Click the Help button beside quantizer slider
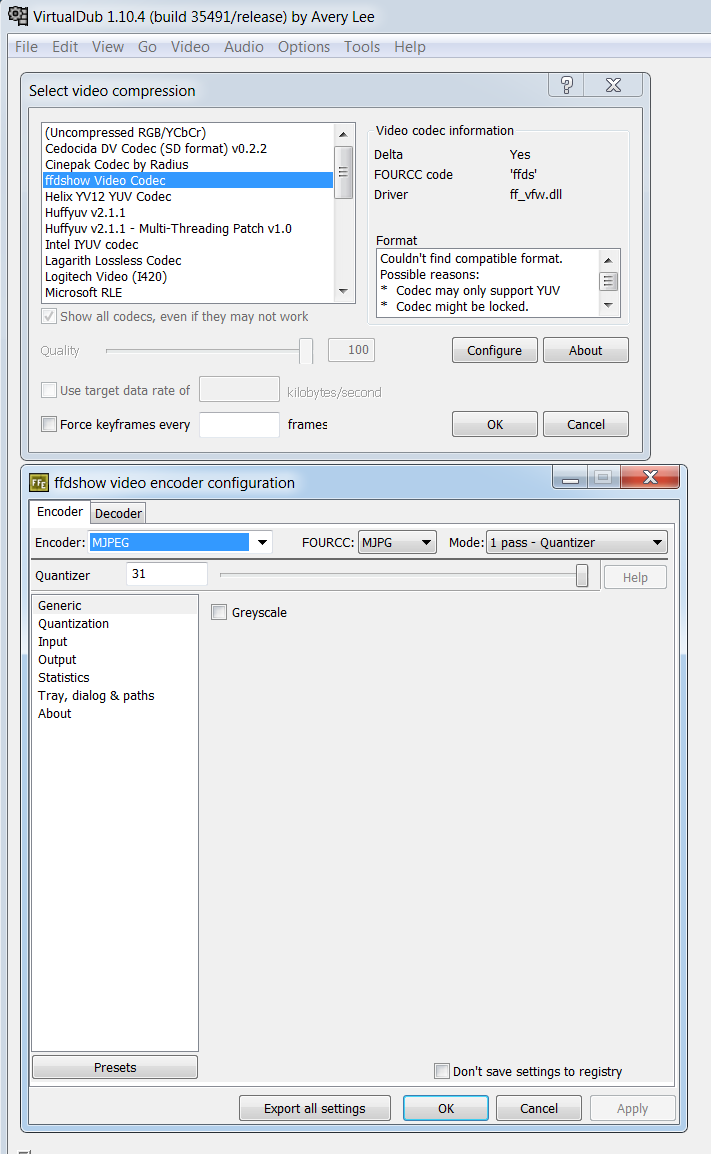The image size is (711, 1154). click(635, 577)
